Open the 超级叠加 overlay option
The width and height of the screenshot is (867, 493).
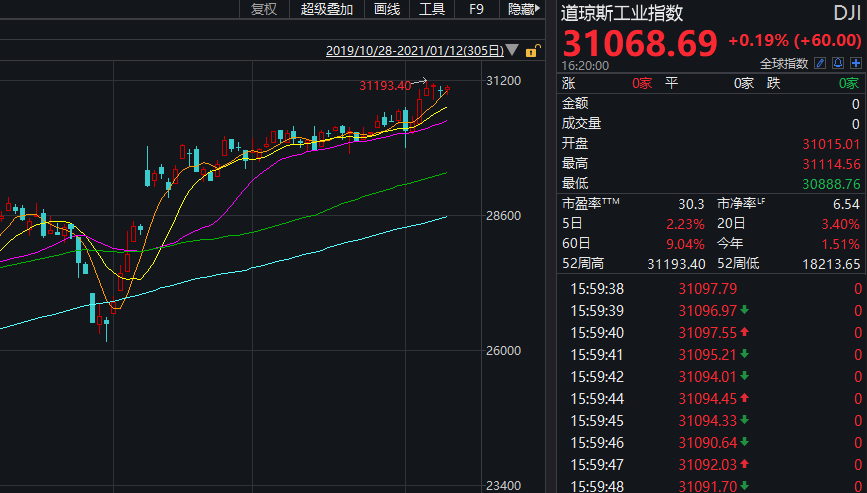327,9
